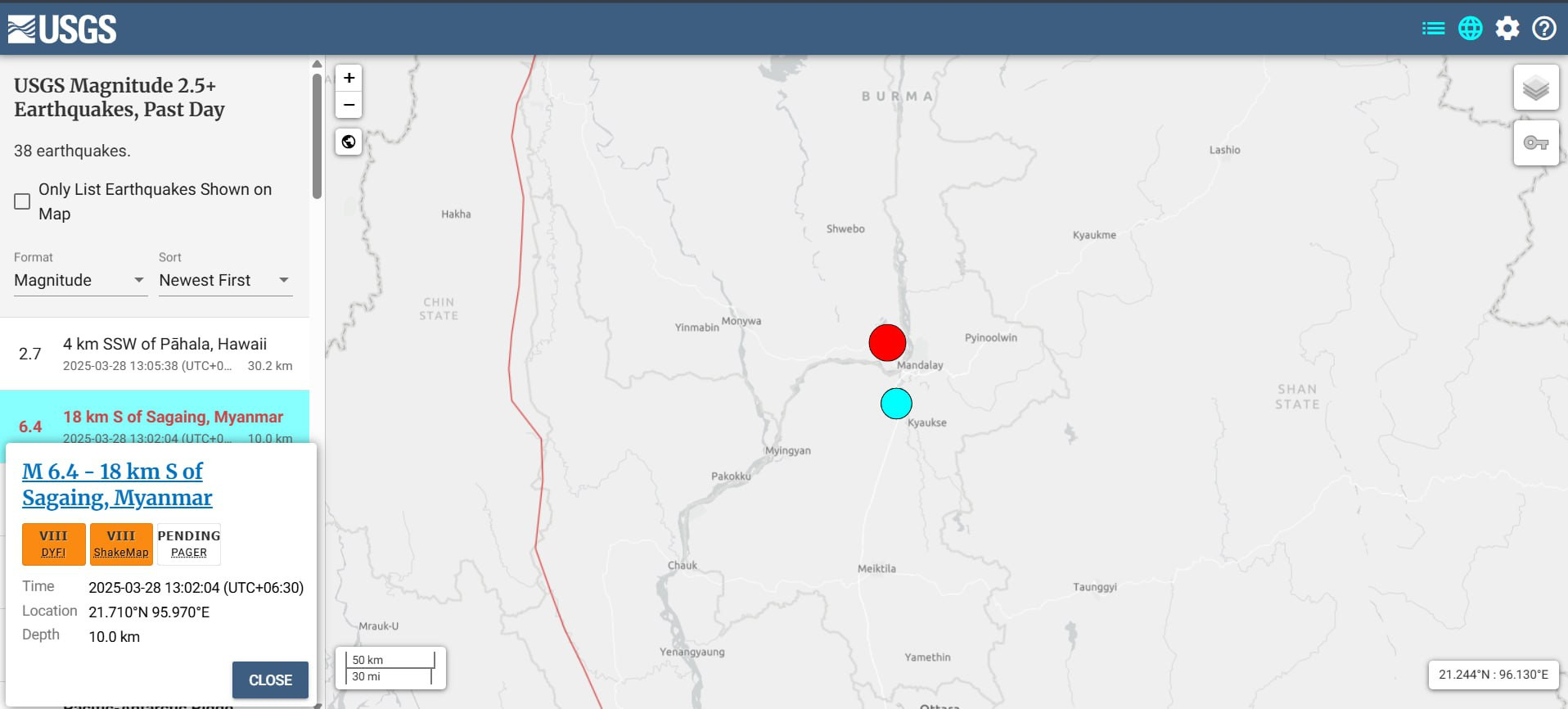The height and width of the screenshot is (709, 1568).
Task: Open the earthquake list view icon
Action: tap(1433, 29)
